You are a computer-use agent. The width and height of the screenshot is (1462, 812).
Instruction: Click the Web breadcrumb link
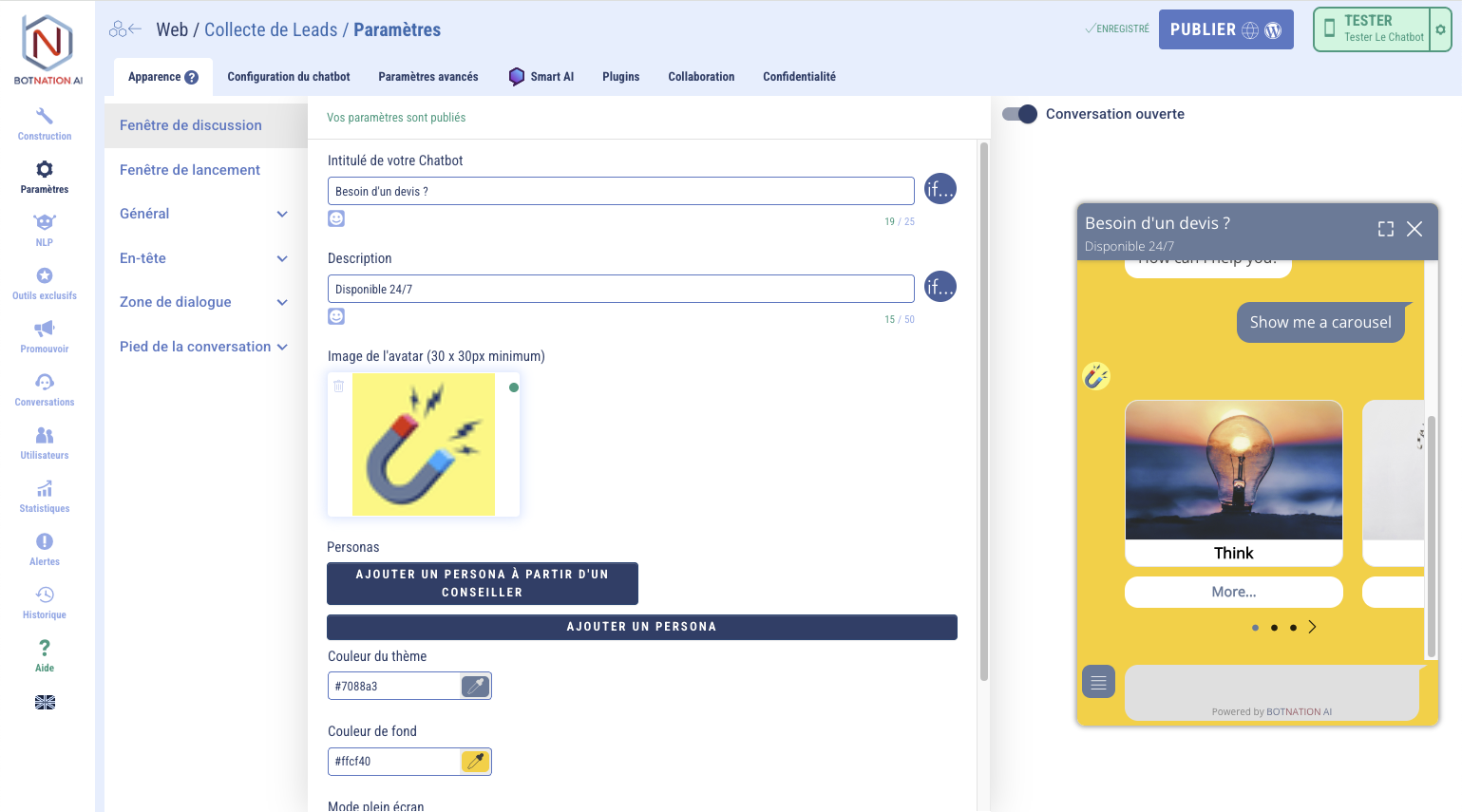pyautogui.click(x=172, y=29)
